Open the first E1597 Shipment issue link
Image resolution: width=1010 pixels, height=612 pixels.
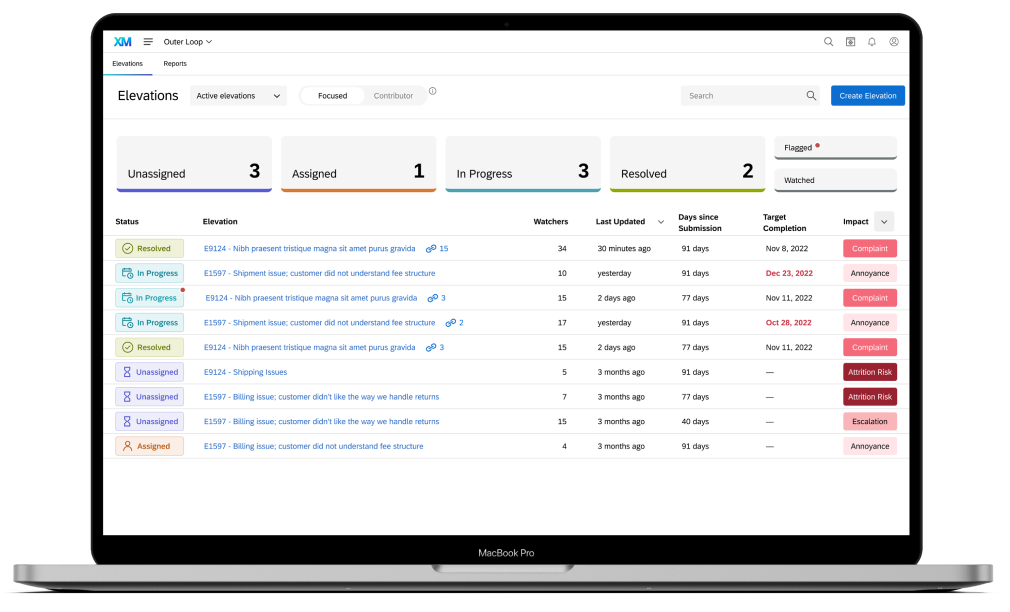[319, 273]
